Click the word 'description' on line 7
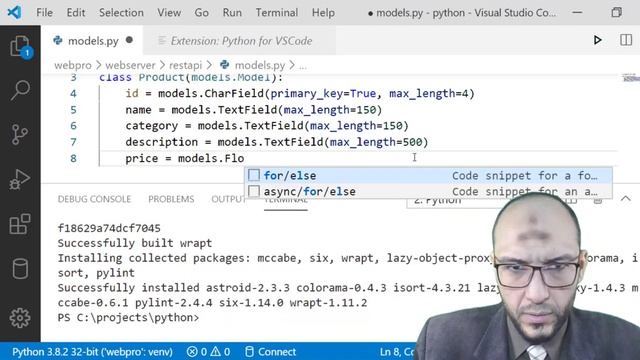 (x=161, y=142)
